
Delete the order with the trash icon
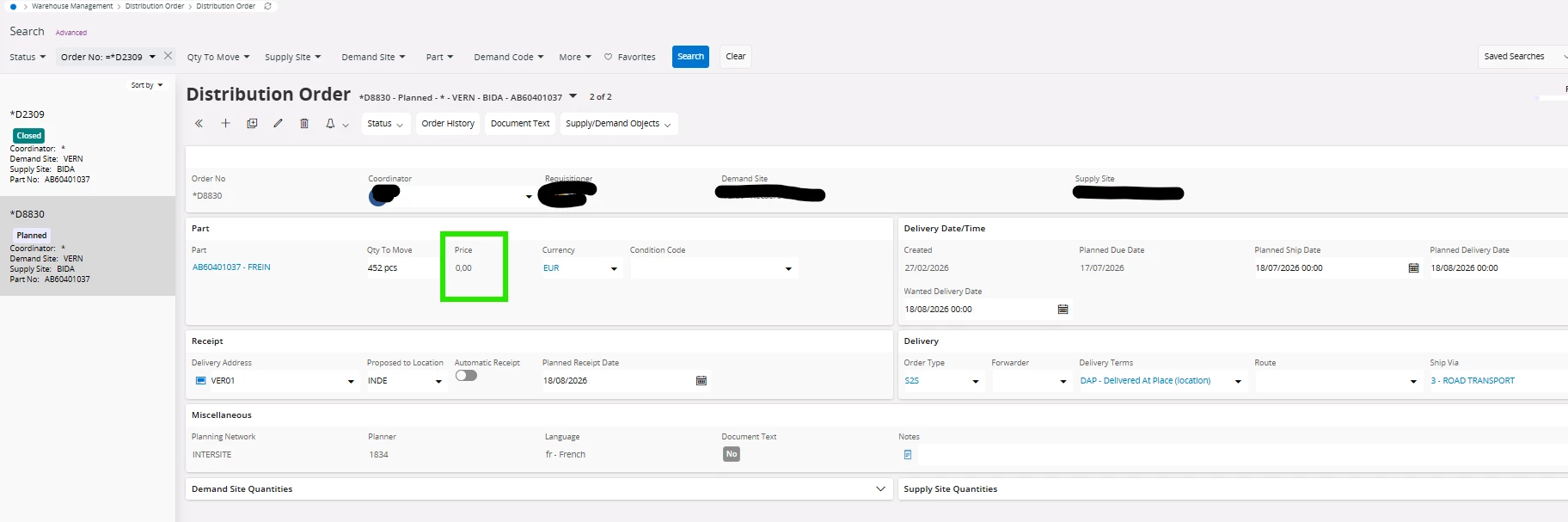pyautogui.click(x=304, y=124)
